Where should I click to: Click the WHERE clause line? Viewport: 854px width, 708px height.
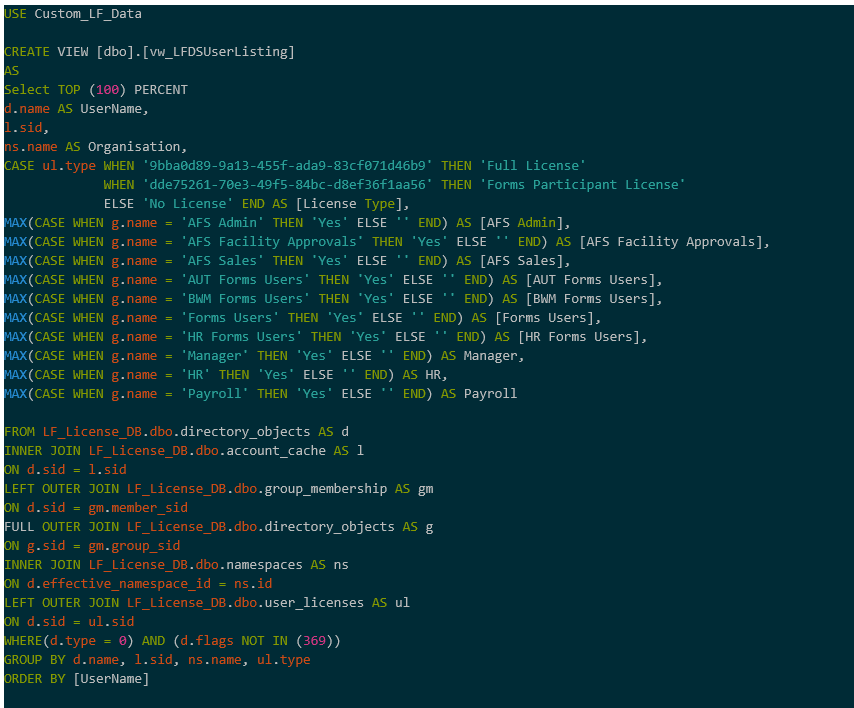172,641
